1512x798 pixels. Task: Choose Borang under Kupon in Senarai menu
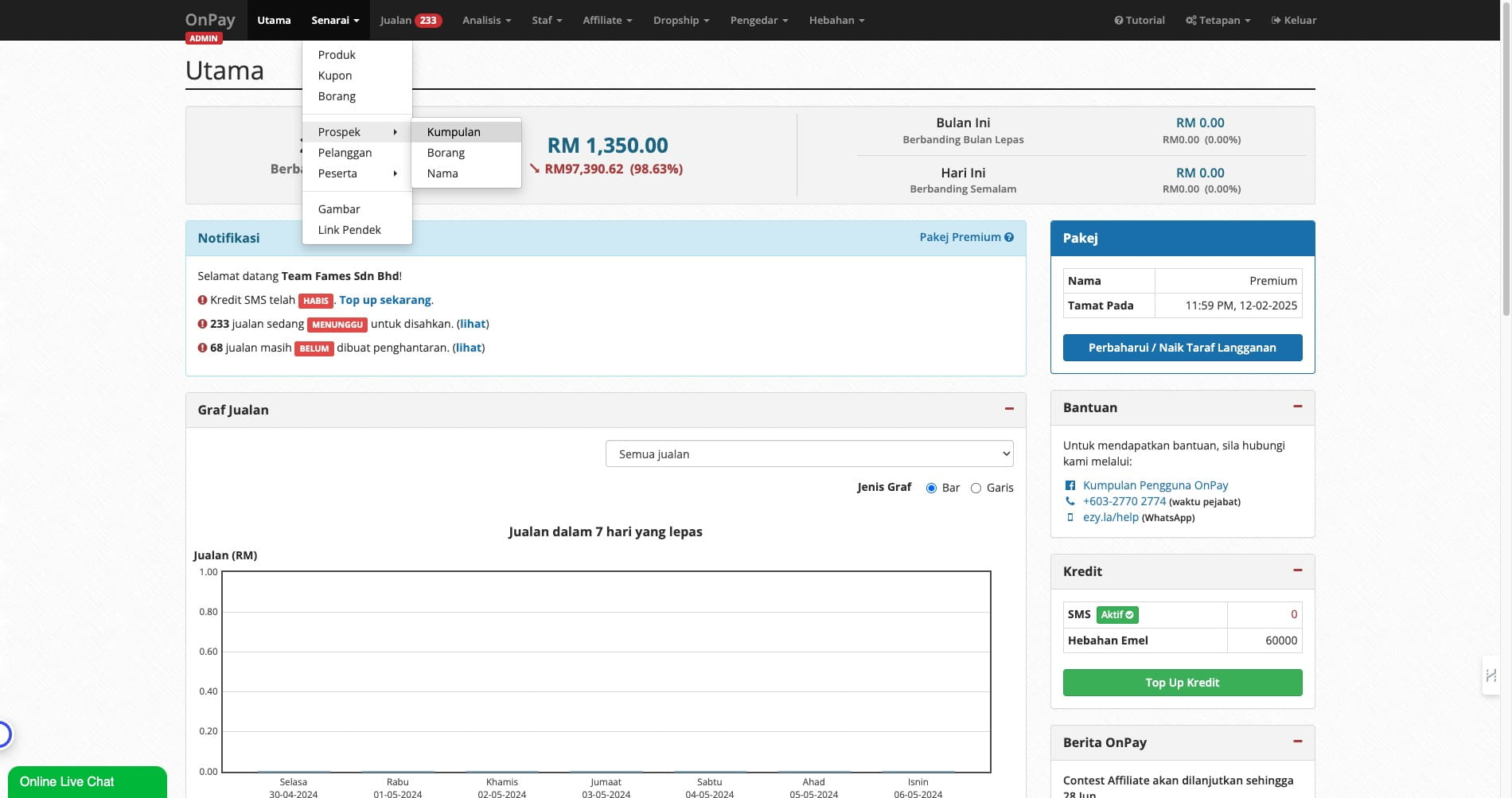click(x=357, y=96)
